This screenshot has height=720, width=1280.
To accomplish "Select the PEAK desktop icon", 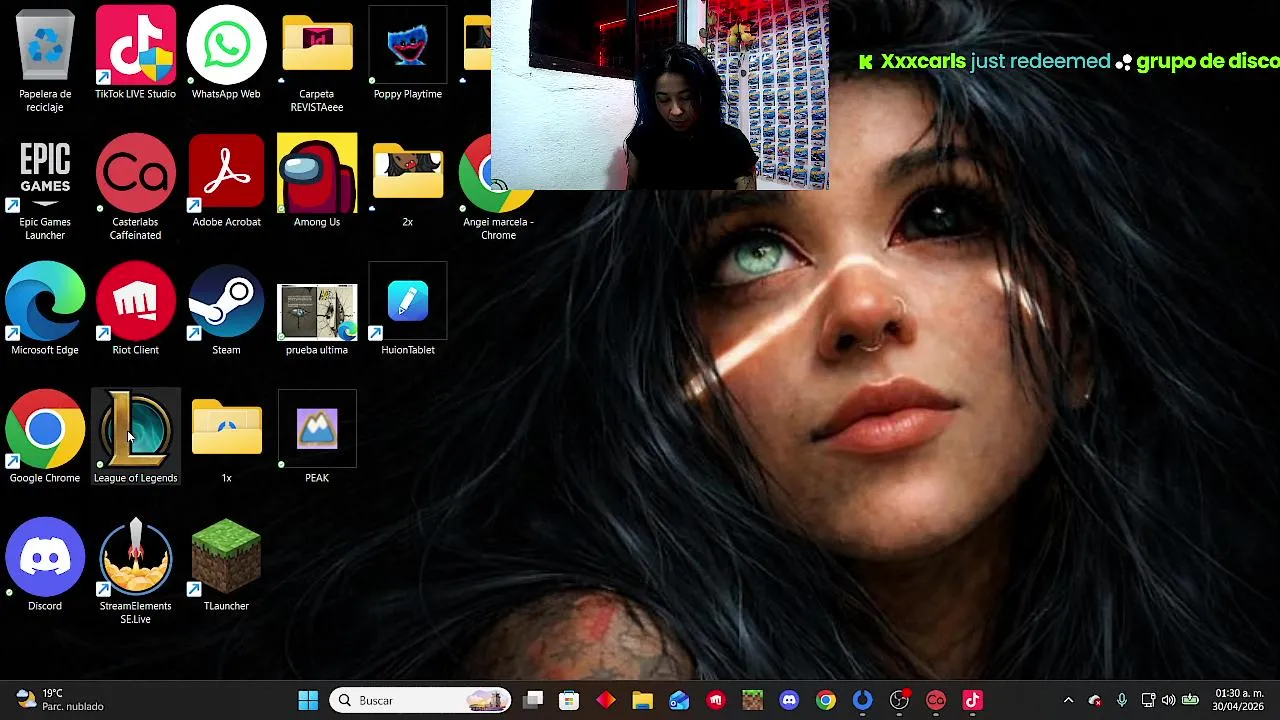I will pos(317,437).
